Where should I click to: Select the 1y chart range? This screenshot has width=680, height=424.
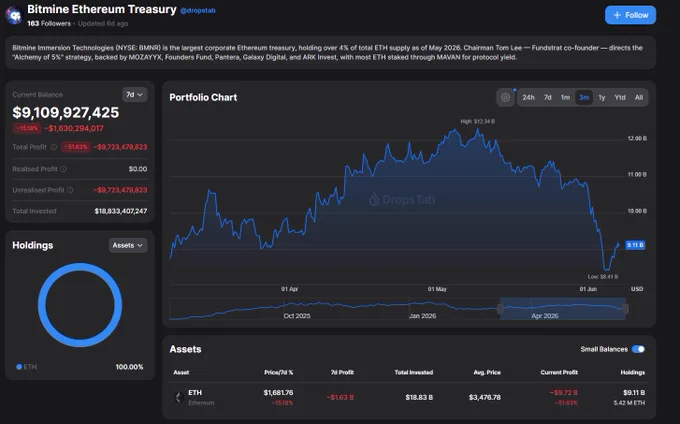pyautogui.click(x=602, y=98)
